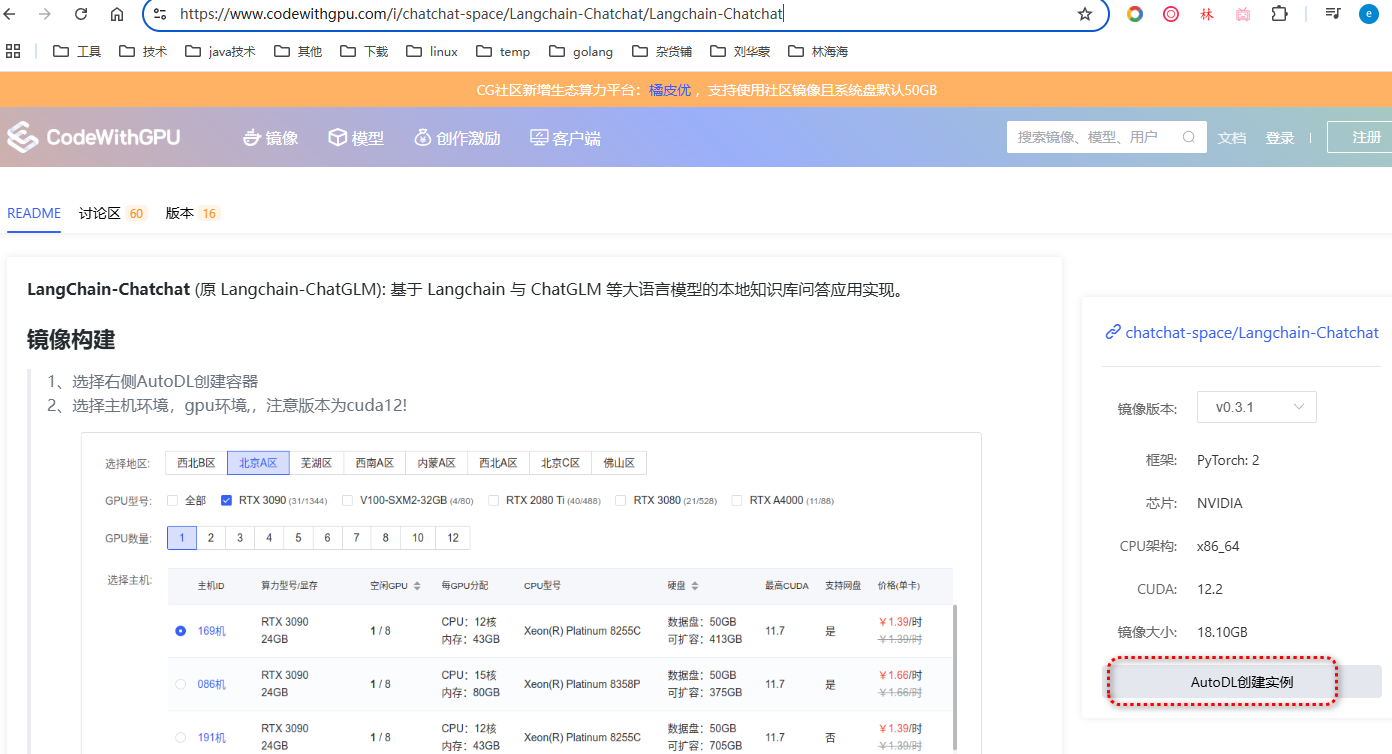Click the 登录 login link
This screenshot has height=754, width=1392.
click(1280, 138)
